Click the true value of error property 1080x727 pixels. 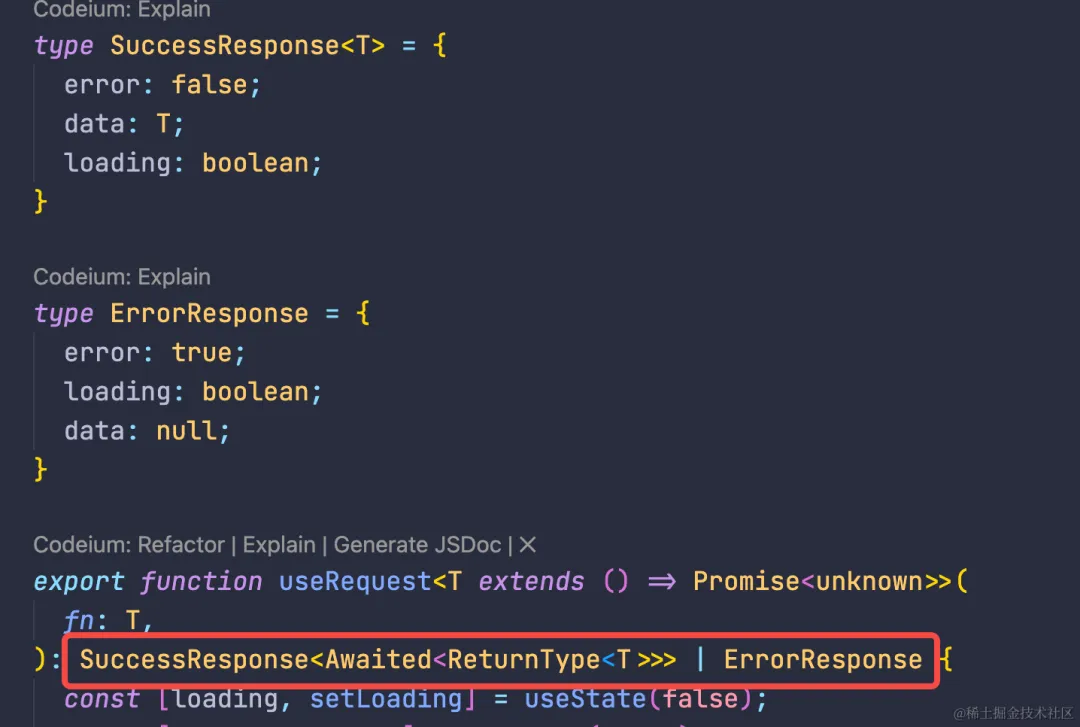pyautogui.click(x=201, y=353)
